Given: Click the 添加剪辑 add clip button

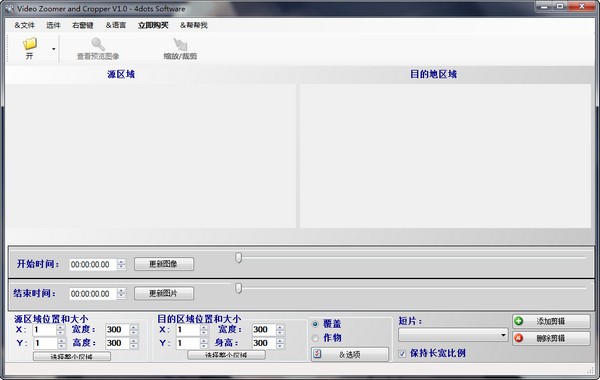Looking at the screenshot, I should point(551,321).
